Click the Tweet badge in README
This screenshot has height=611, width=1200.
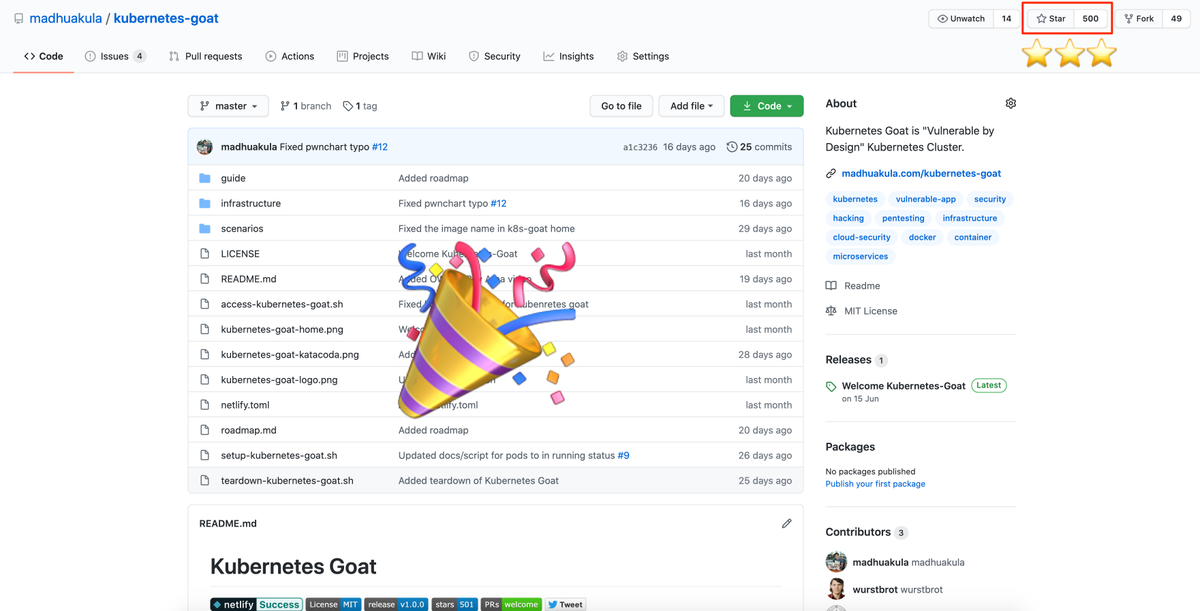pos(566,604)
